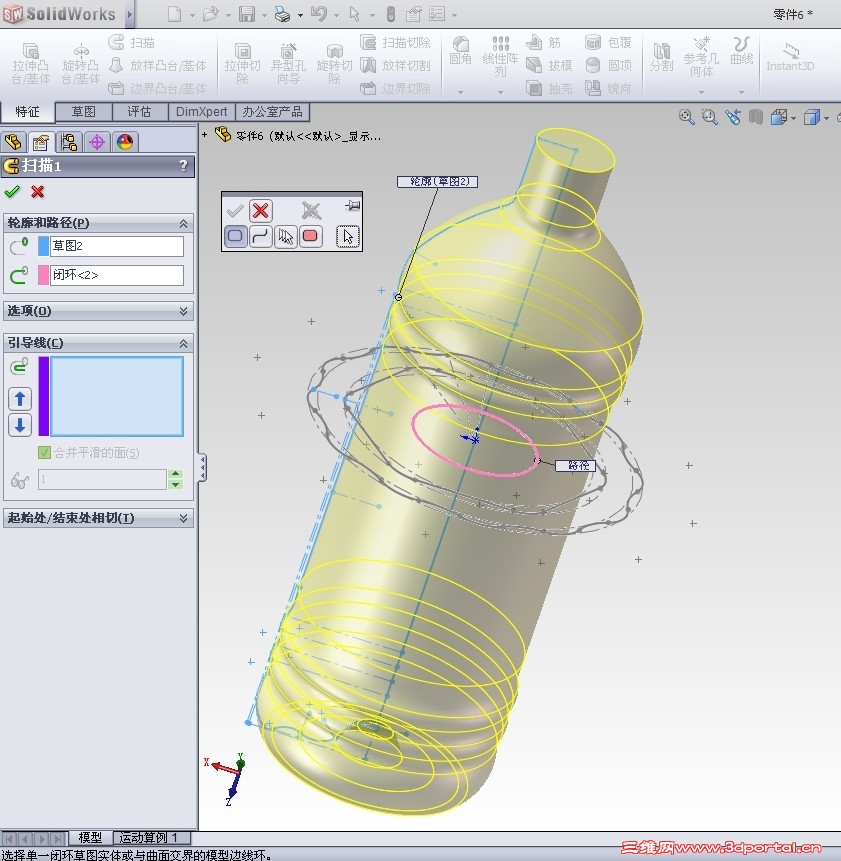The height and width of the screenshot is (861, 841).
Task: Choose region selection red option in popup
Action: tap(310, 236)
